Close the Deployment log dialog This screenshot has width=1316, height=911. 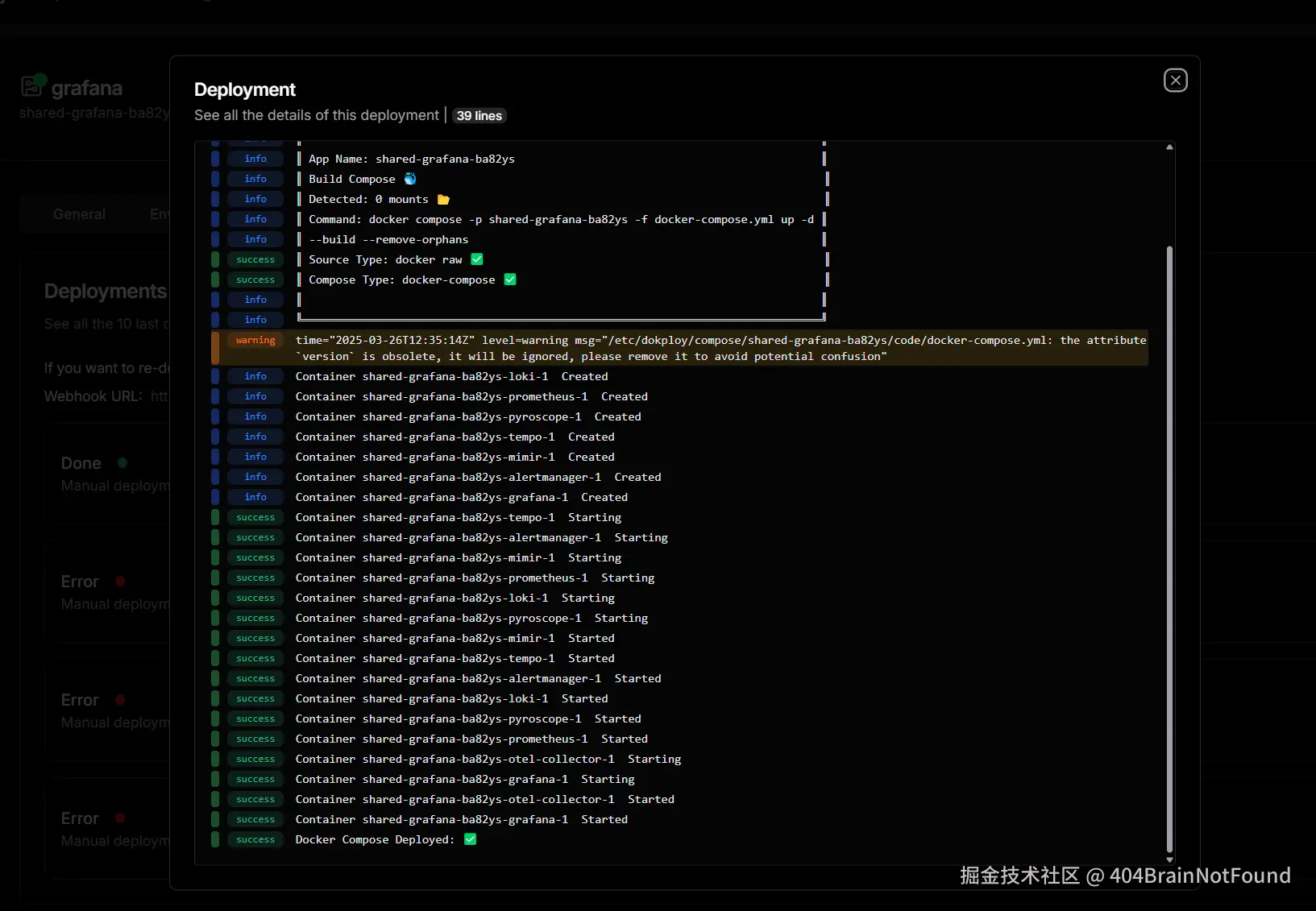click(1175, 81)
